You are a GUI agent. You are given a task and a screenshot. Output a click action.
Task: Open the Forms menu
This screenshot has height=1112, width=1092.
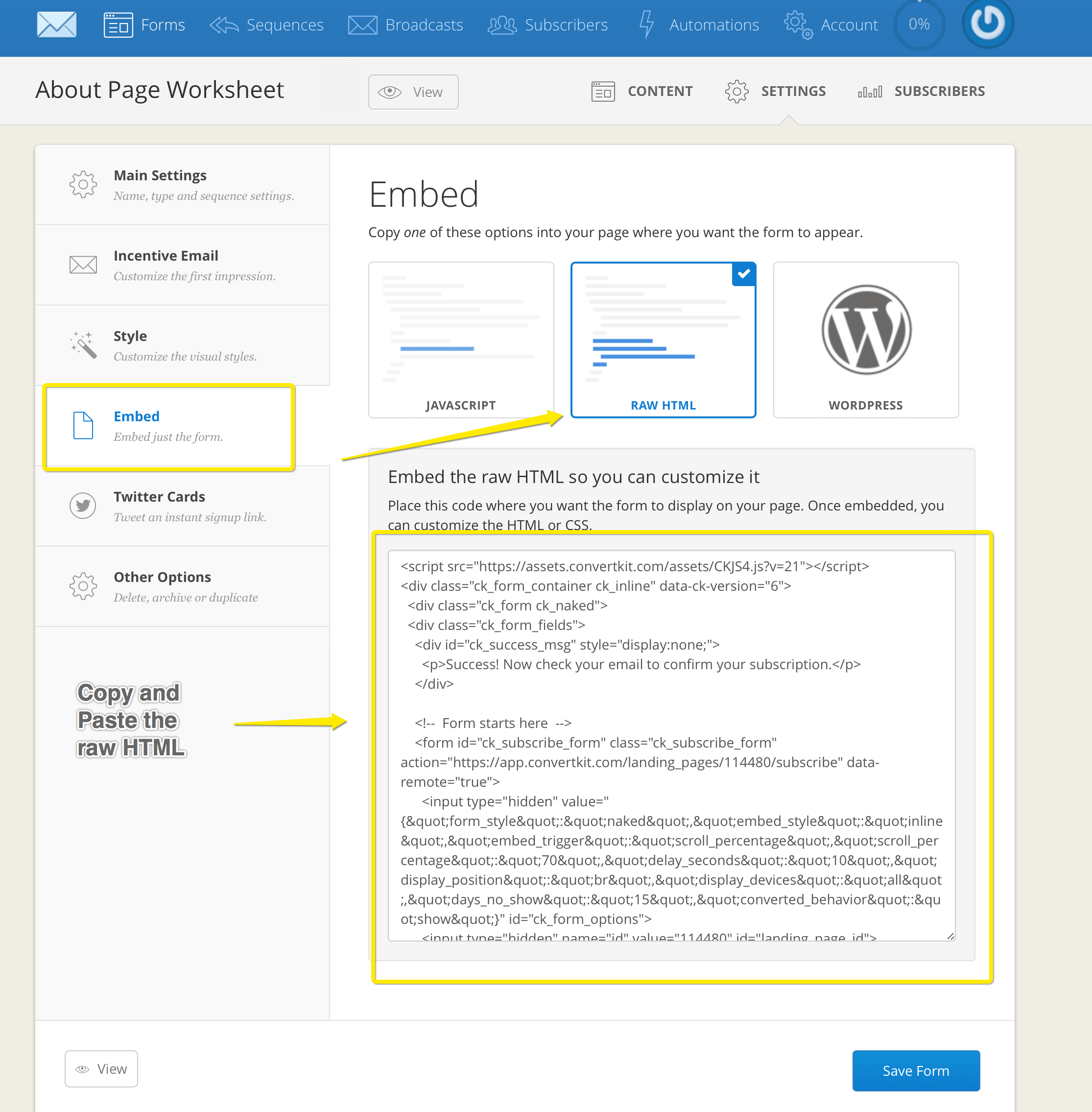144,25
